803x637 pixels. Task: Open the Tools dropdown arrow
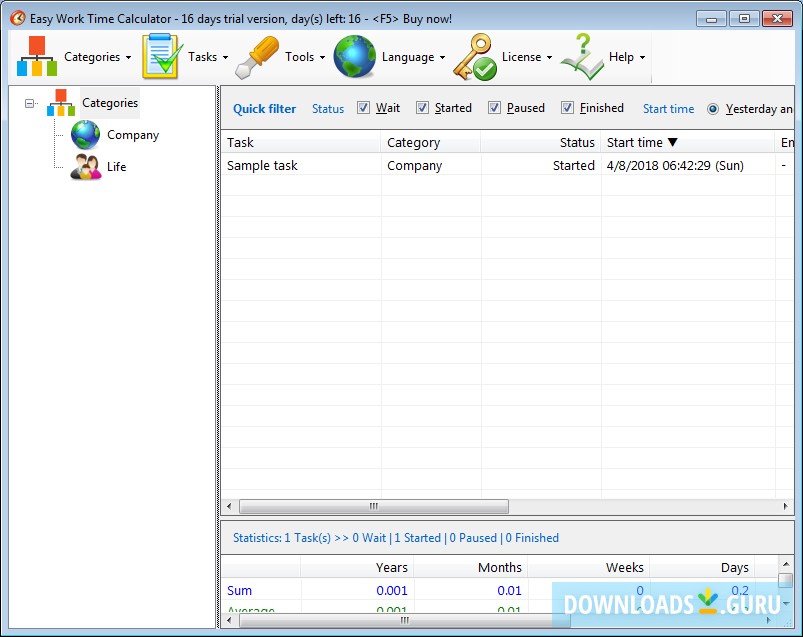[x=322, y=57]
